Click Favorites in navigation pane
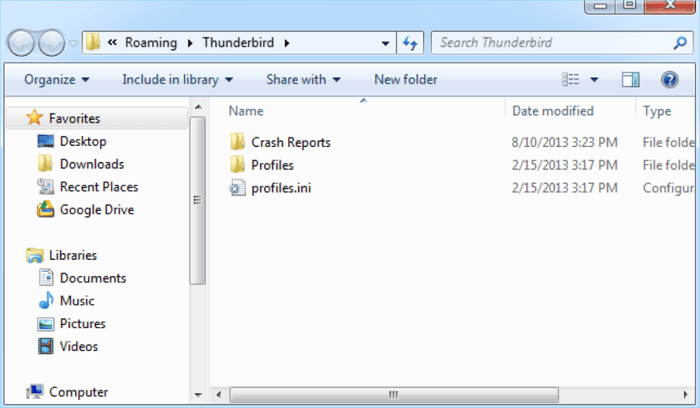The image size is (700, 408). pos(74,118)
